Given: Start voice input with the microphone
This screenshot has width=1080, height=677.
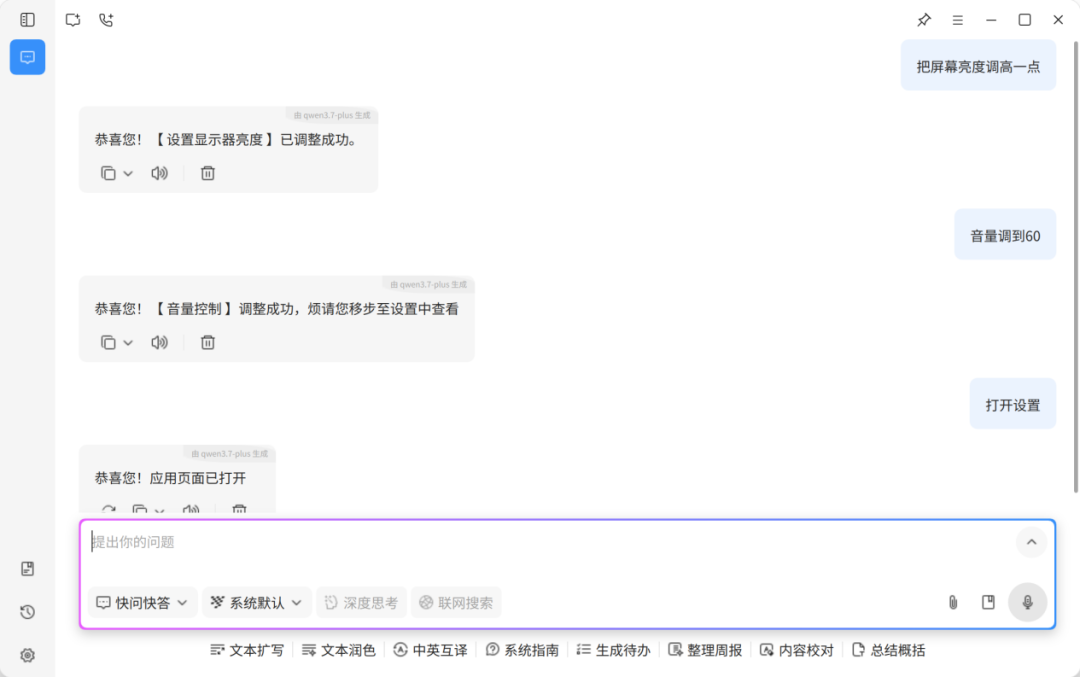Looking at the screenshot, I should 1028,603.
